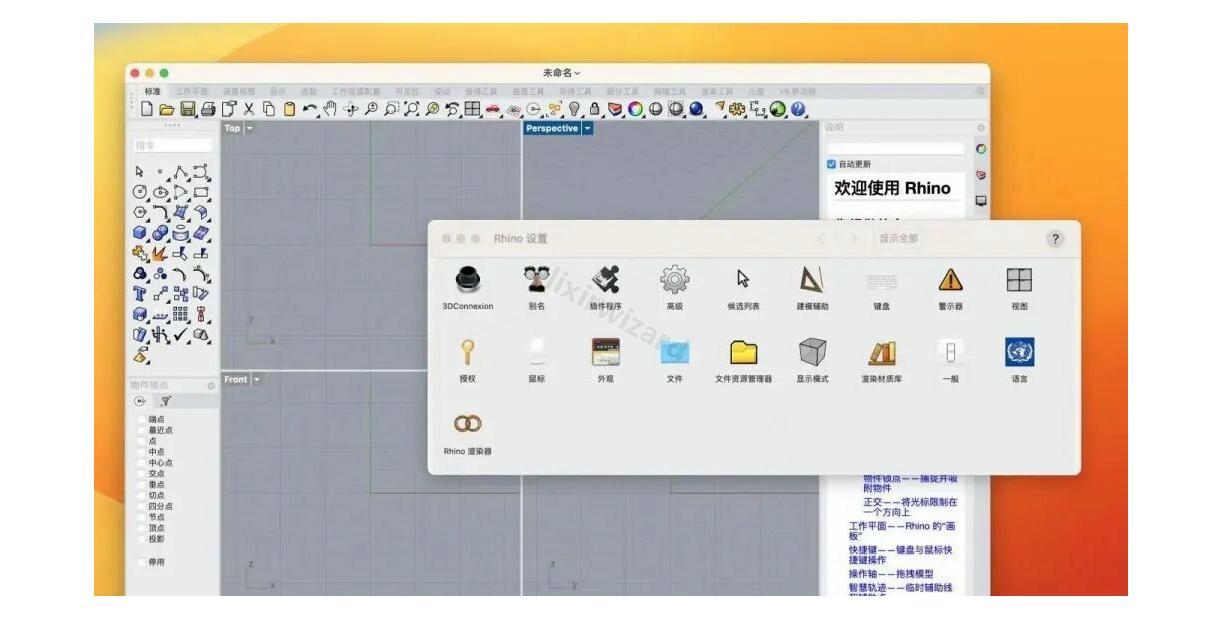This screenshot has width=1223, height=620.
Task: Toggle the 自动更新 checkbox
Action: click(x=832, y=164)
